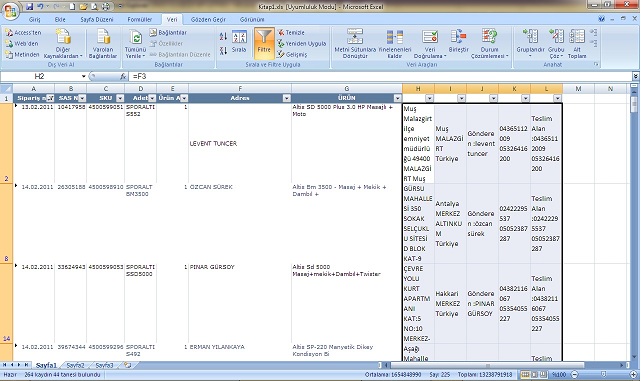The image size is (641, 381).
Task: Open SKU column filter dropdown
Action: (120, 98)
